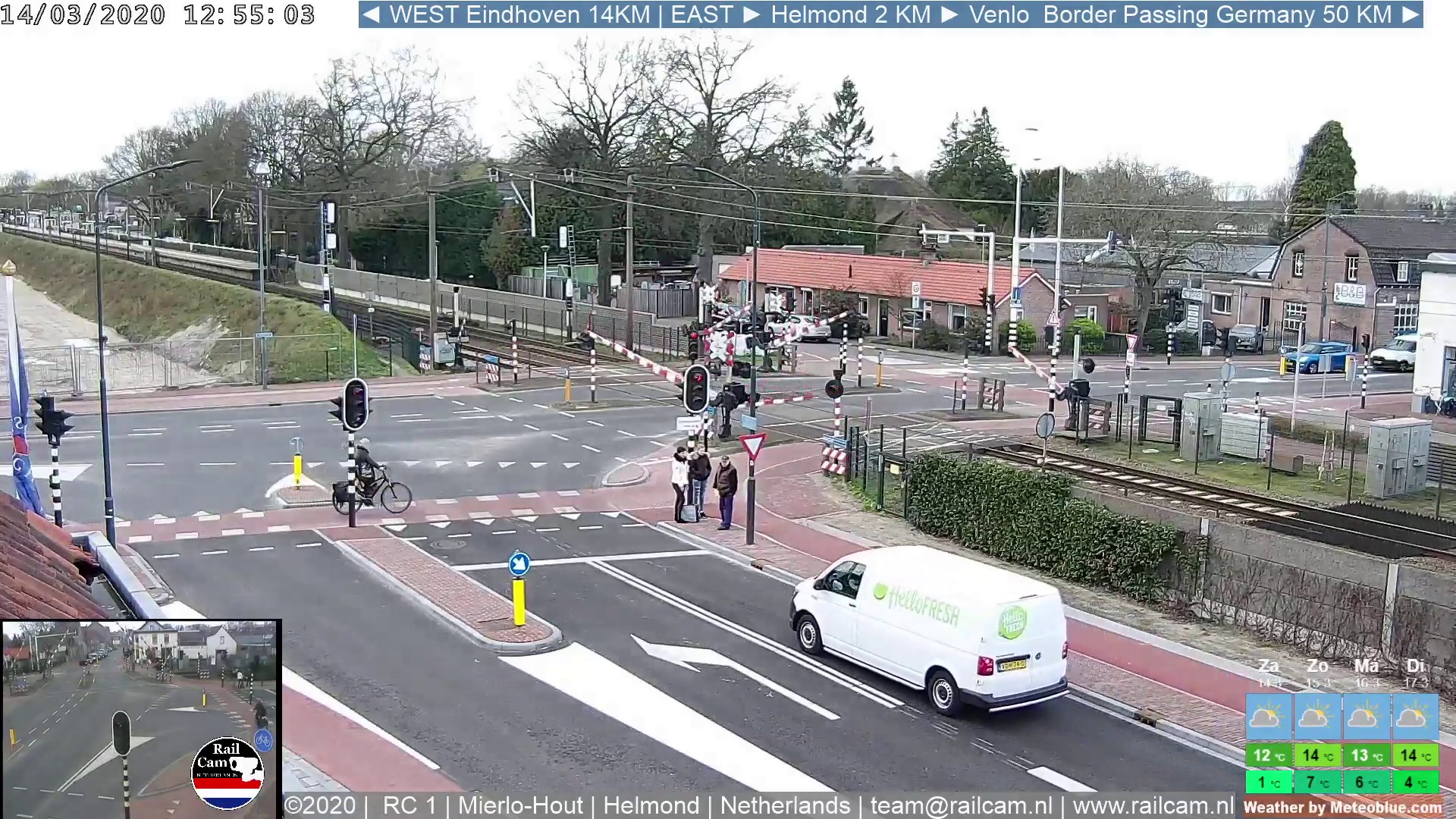Click the Weather by Meteoblue.com label
This screenshot has width=1456, height=819.
1342,808
